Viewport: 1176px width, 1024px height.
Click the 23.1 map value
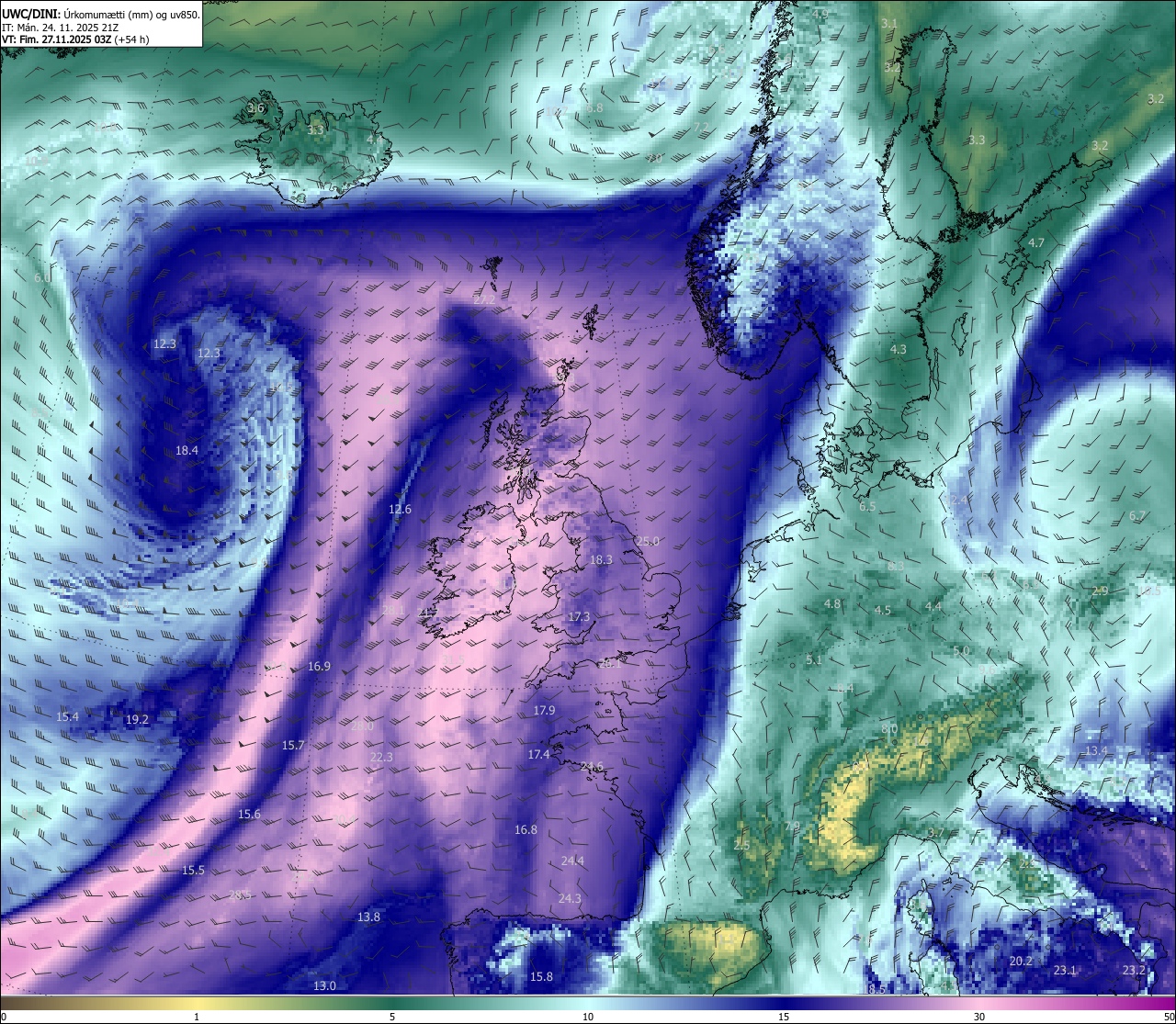pyautogui.click(x=1065, y=970)
